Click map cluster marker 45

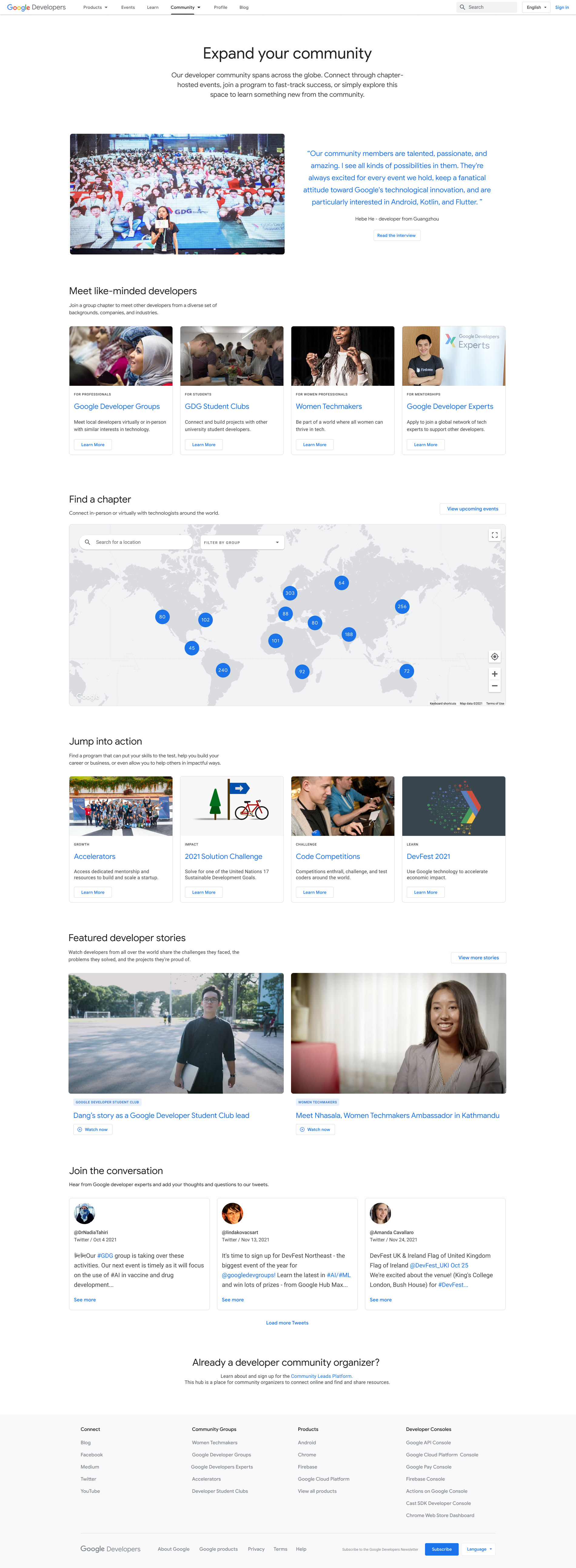[x=192, y=648]
